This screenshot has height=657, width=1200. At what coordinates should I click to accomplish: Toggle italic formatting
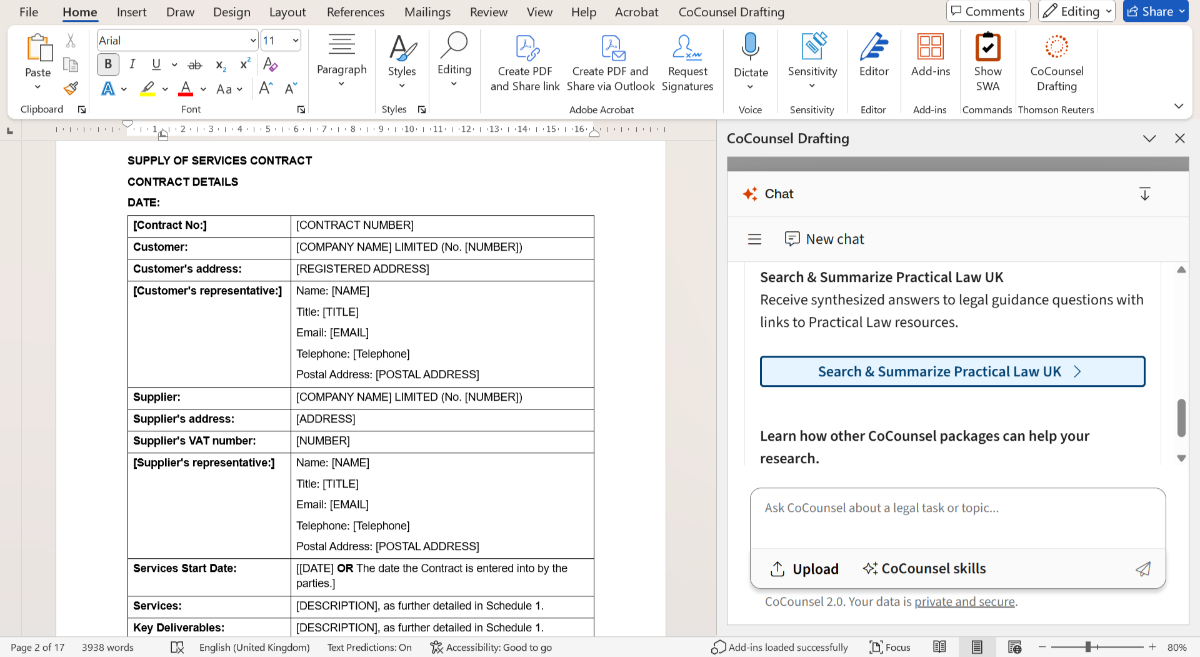(x=132, y=63)
